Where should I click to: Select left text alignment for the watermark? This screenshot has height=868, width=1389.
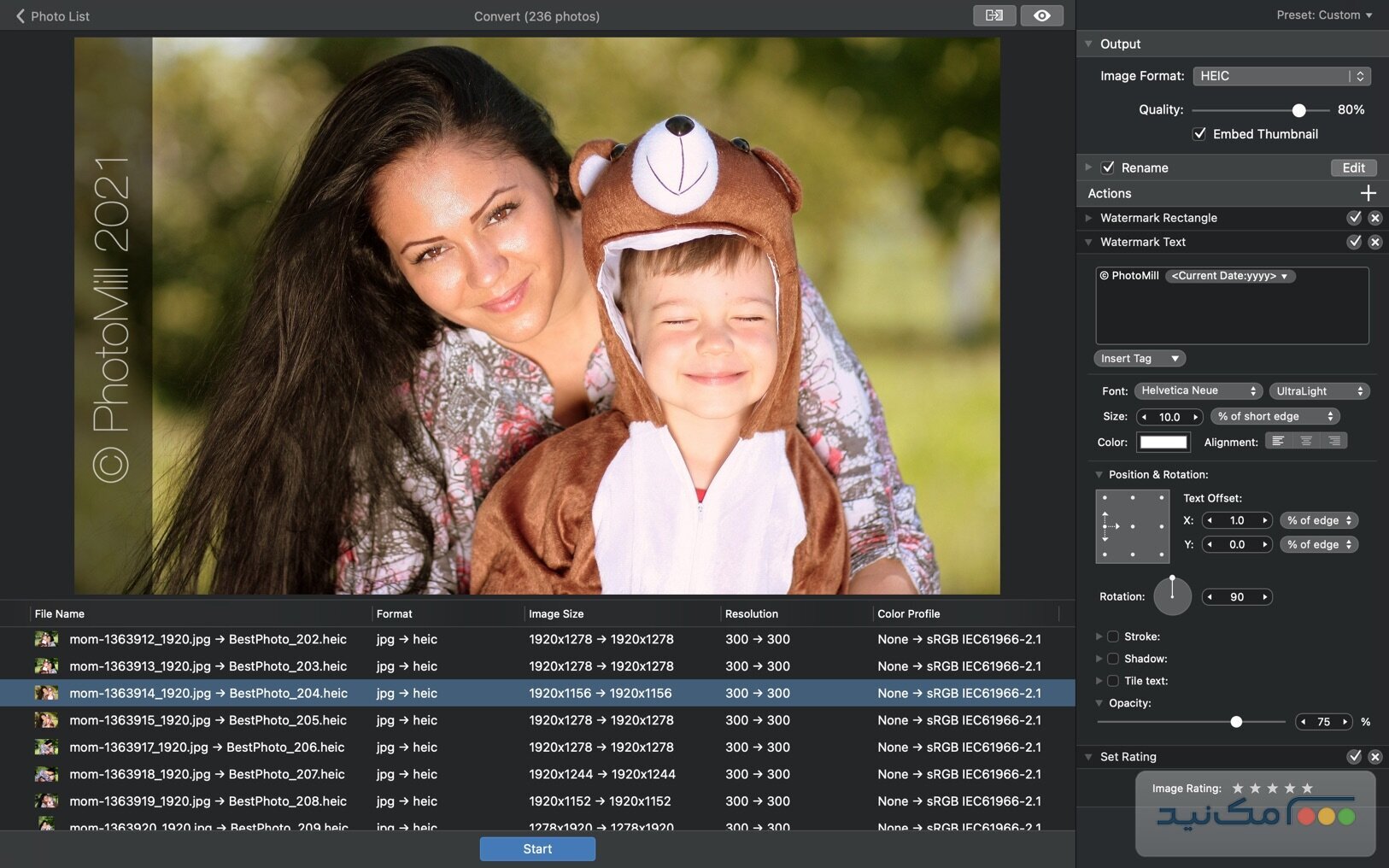click(1278, 441)
